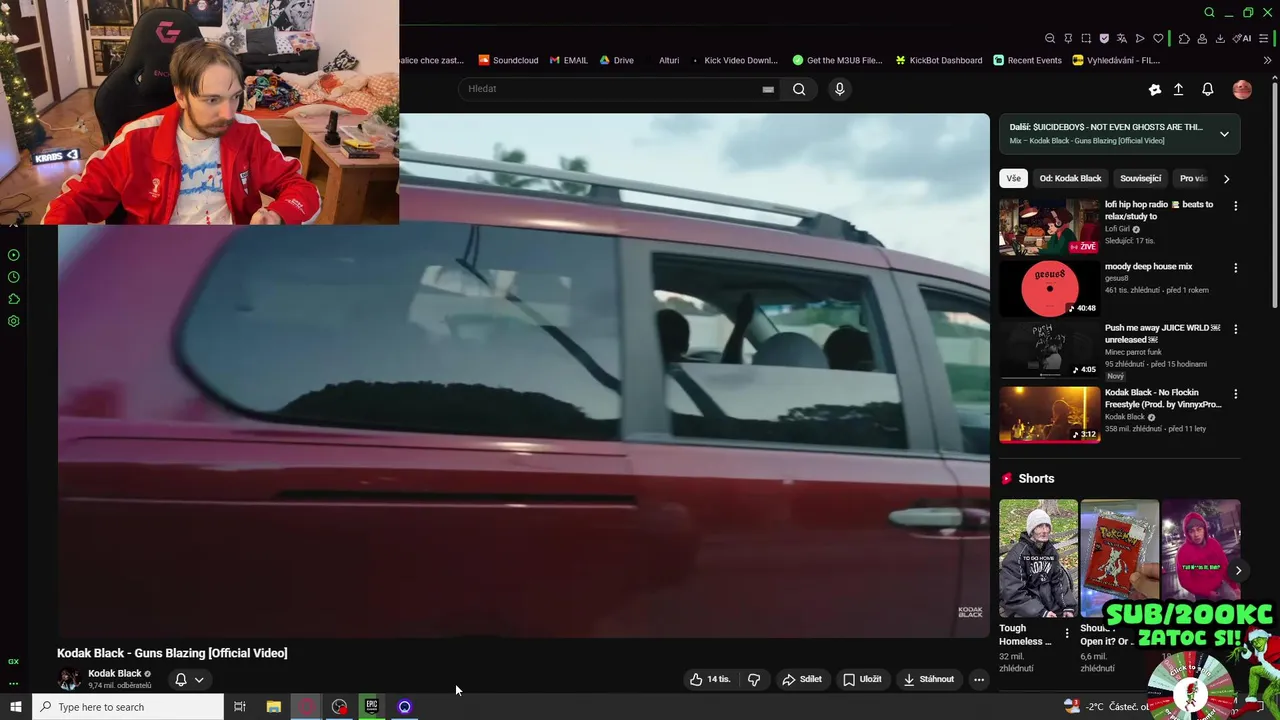Viewport: 1280px width, 720px height.
Task: Open the Kodak Black channel name
Action: [x=115, y=673]
